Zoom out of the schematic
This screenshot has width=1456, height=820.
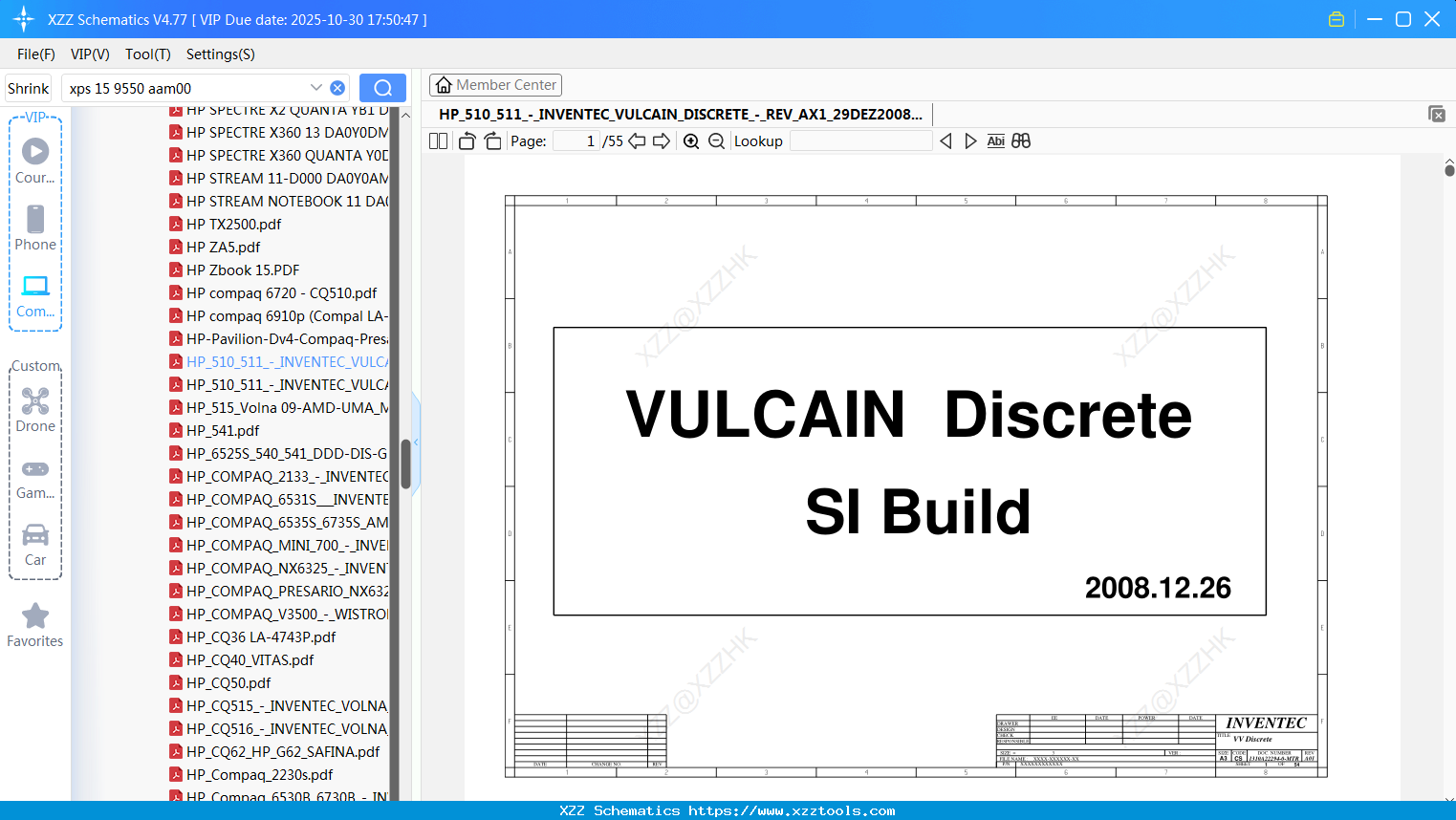(716, 141)
